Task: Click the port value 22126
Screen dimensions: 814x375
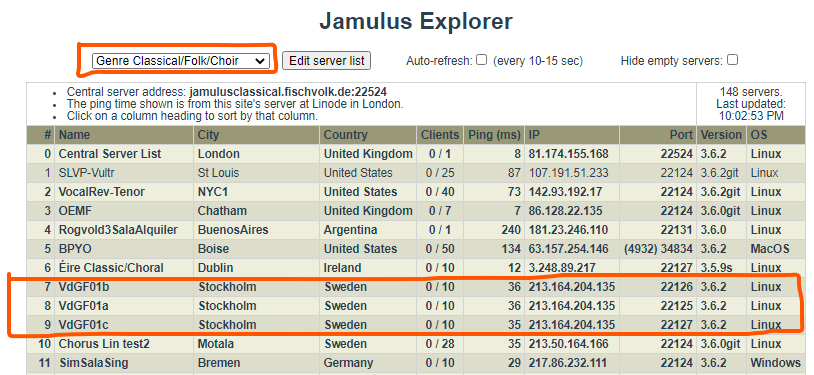Action: (x=677, y=287)
